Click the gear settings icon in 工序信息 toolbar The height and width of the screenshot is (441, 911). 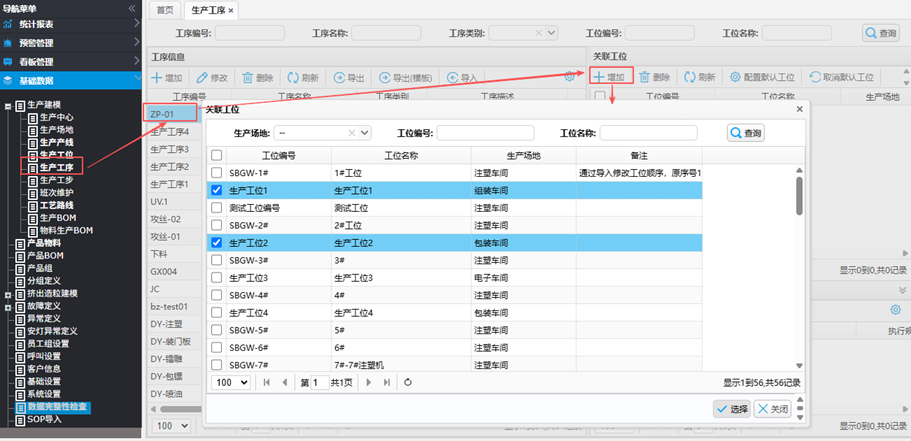coord(569,77)
